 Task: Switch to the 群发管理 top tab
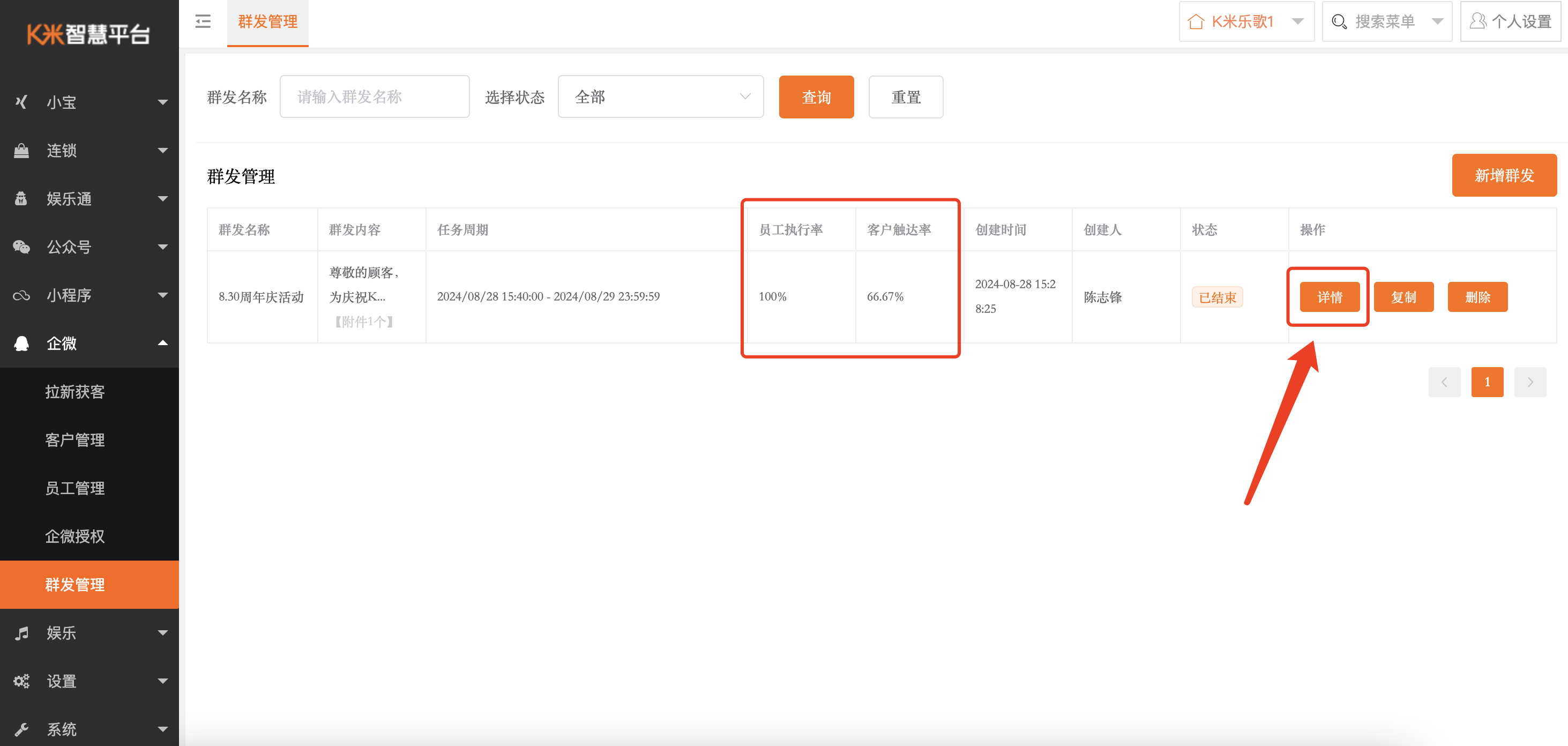pos(268,23)
